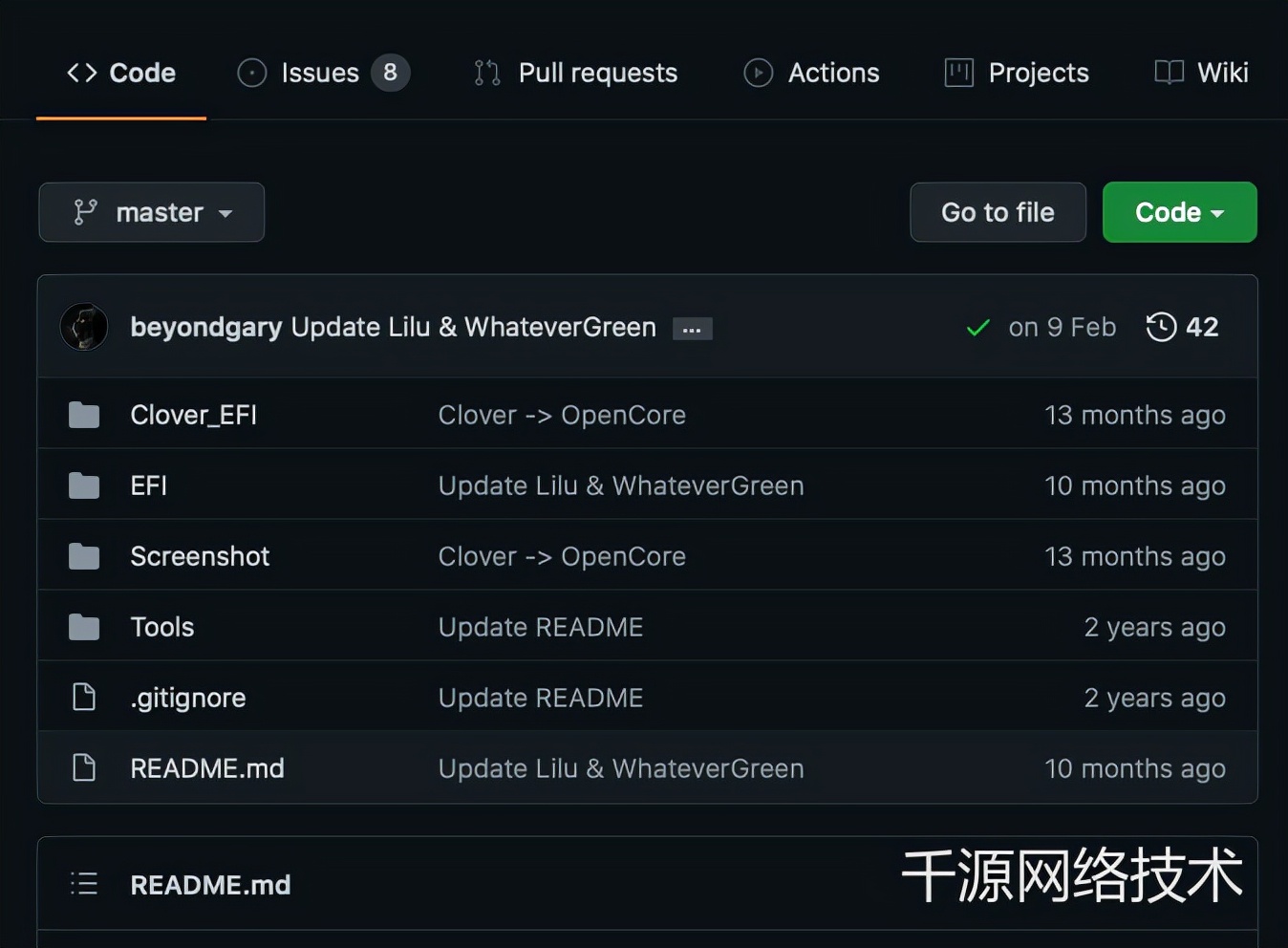Switch to the Issues tab

(x=323, y=73)
